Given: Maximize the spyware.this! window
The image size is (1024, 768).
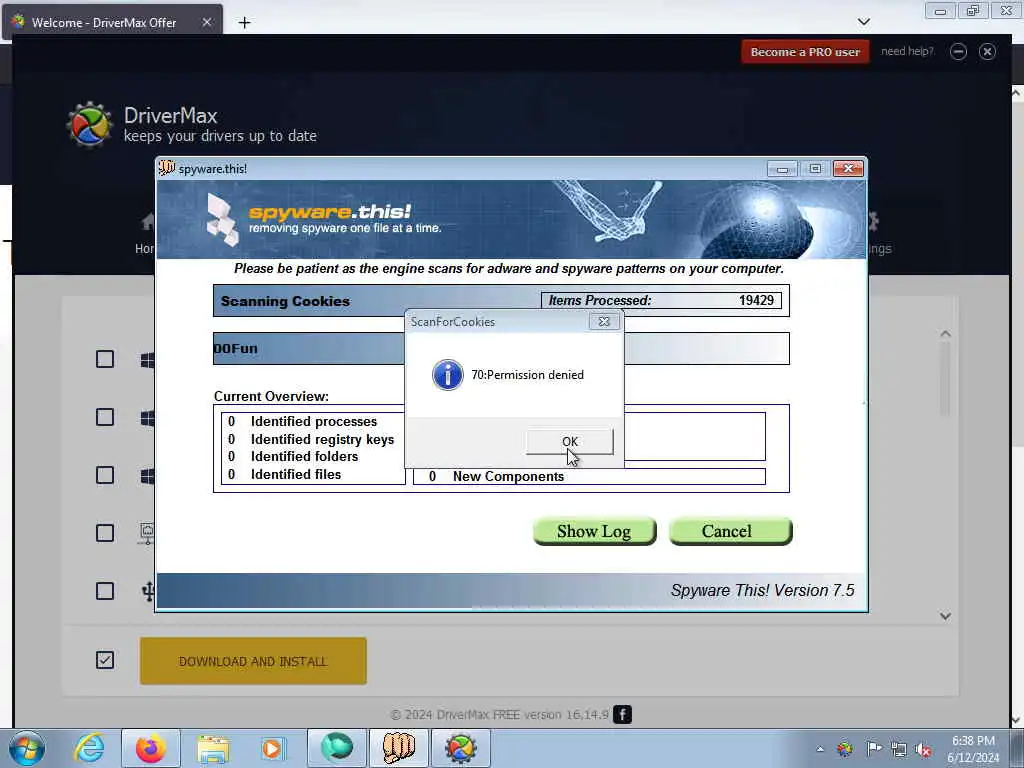Looking at the screenshot, I should click(815, 169).
